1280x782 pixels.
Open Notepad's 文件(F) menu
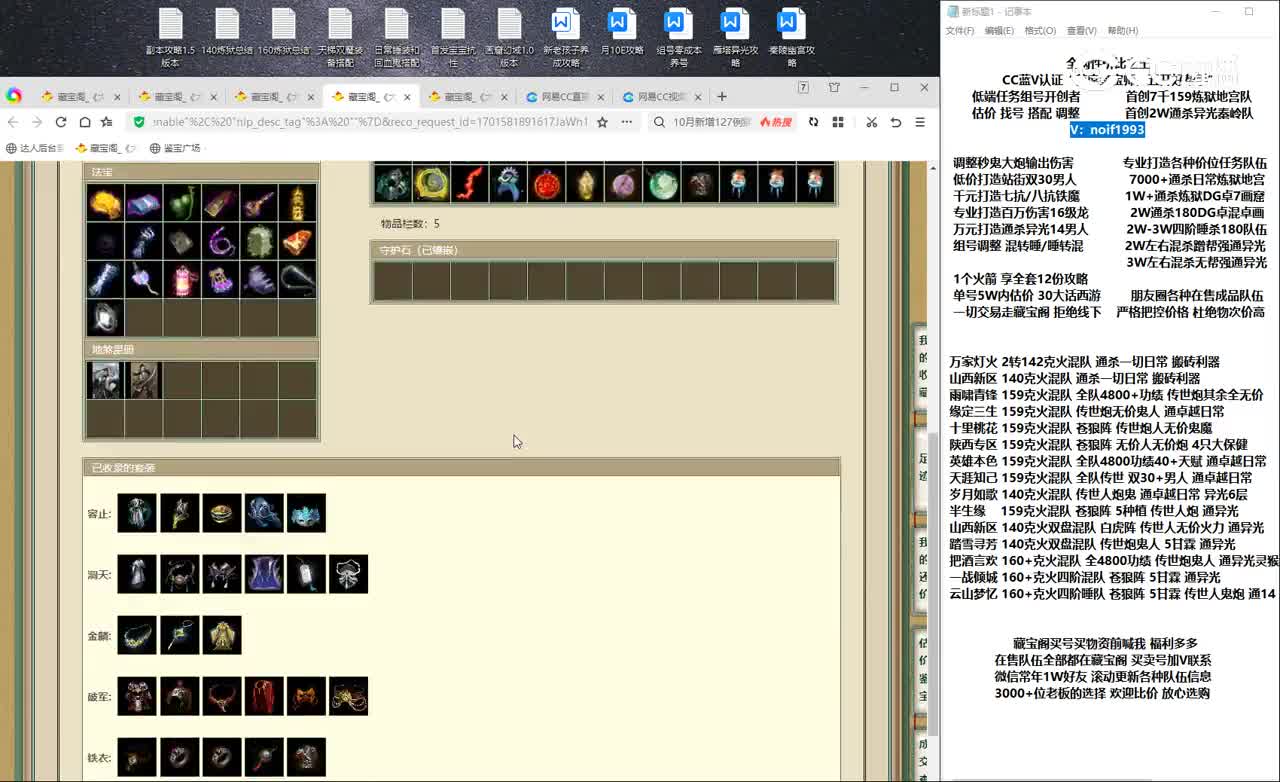pyautogui.click(x=960, y=31)
